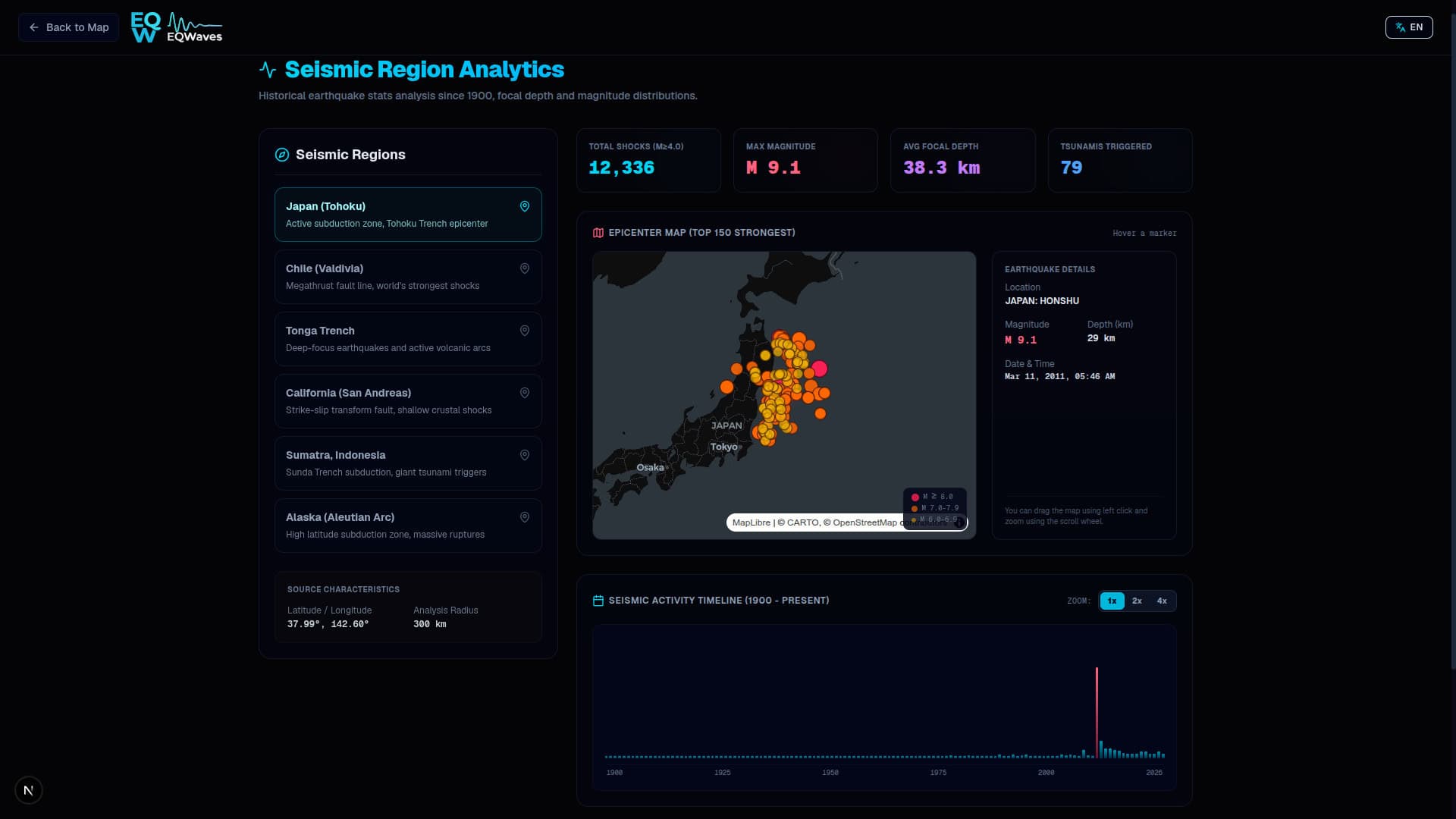This screenshot has height=819, width=1456.
Task: Click the map icon beside Epicenter Map title
Action: (598, 233)
